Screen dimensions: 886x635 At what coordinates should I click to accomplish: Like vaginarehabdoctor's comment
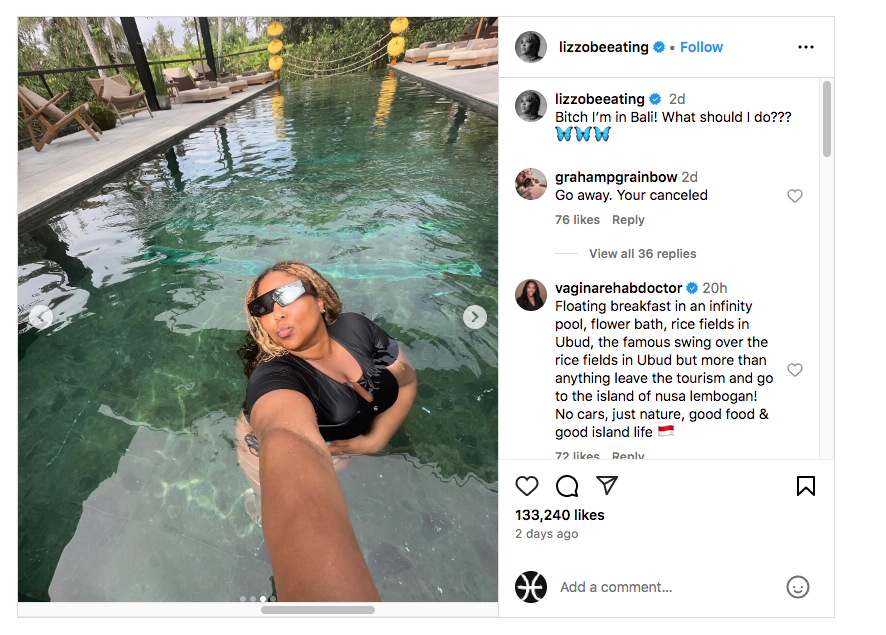[795, 370]
